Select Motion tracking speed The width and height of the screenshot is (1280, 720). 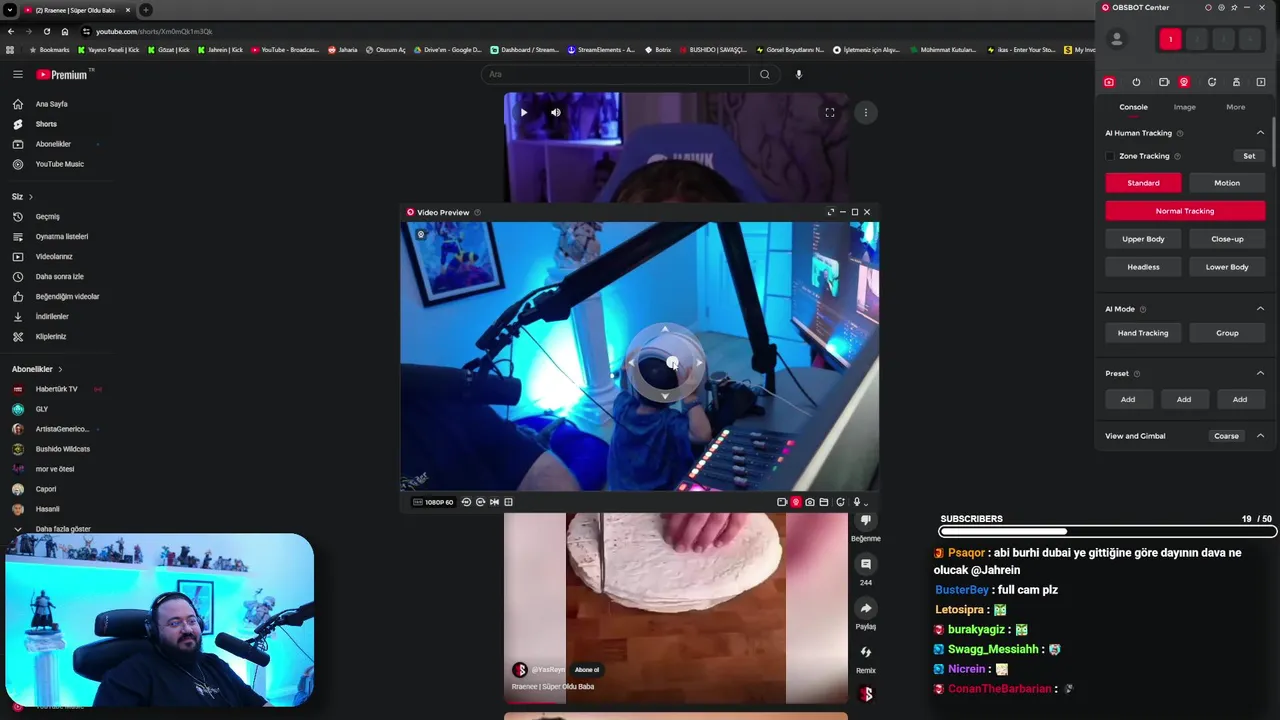[x=1227, y=183]
